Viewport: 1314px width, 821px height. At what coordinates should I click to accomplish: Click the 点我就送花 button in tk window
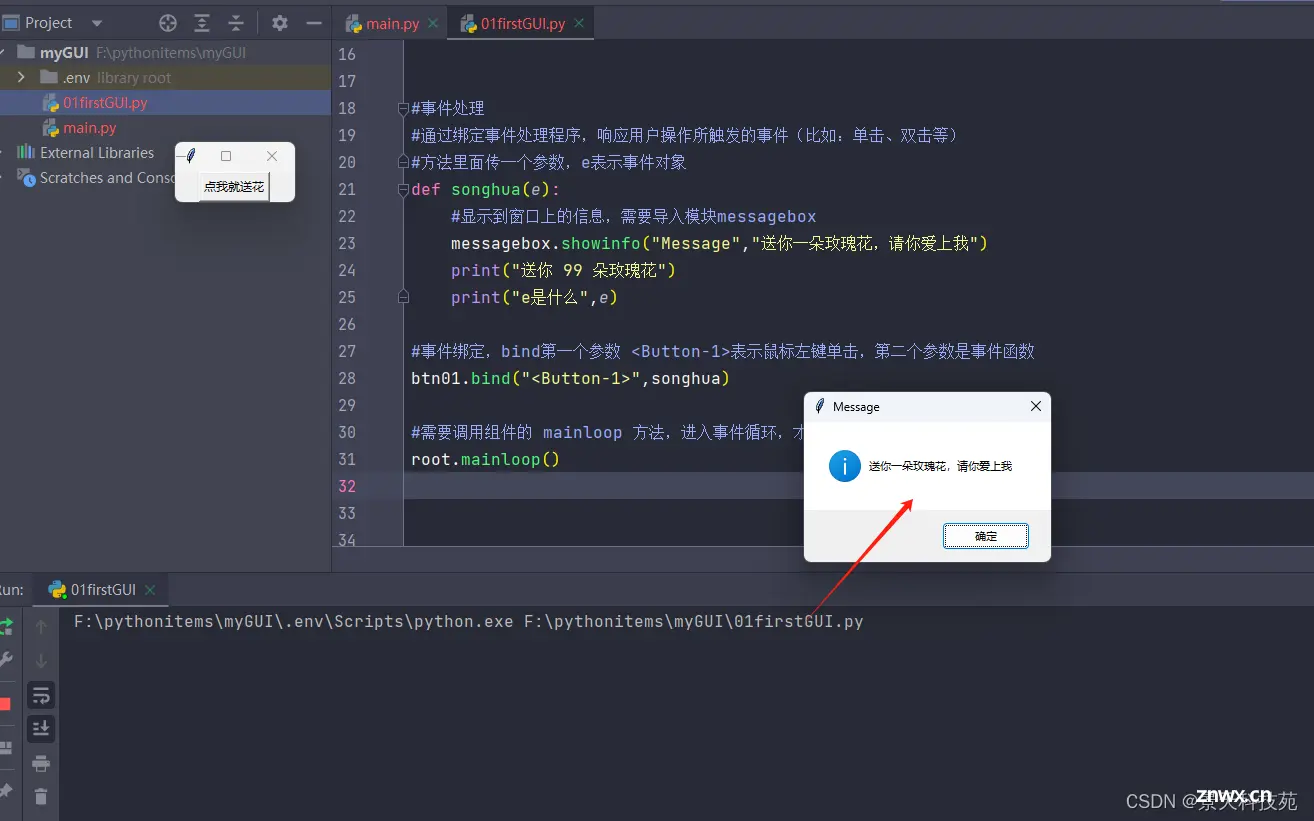pyautogui.click(x=234, y=186)
